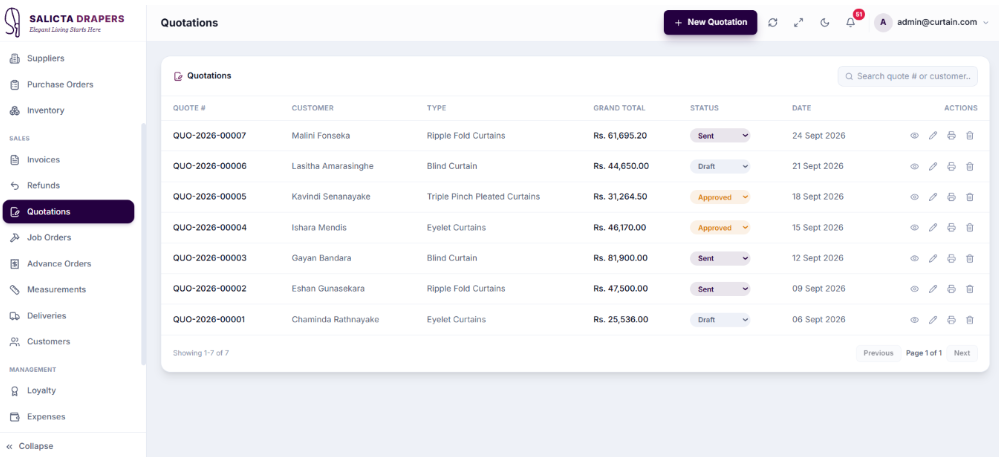Open Purchase Orders in the sidebar

(68, 85)
